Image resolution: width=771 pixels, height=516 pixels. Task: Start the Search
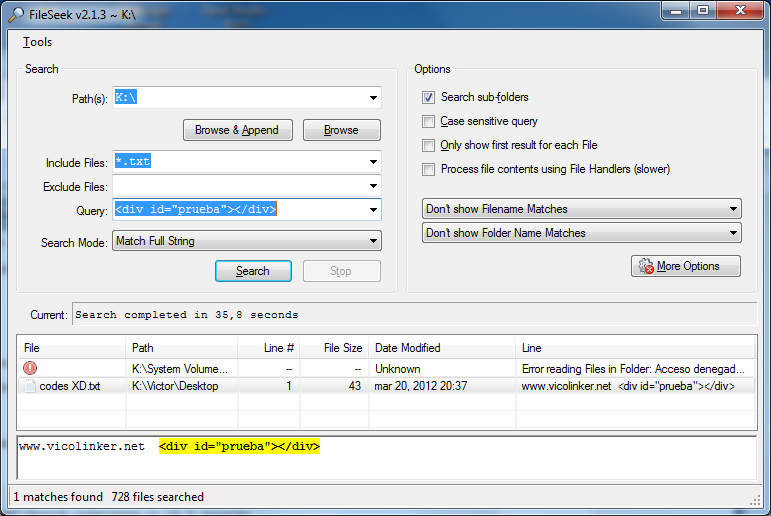point(253,271)
